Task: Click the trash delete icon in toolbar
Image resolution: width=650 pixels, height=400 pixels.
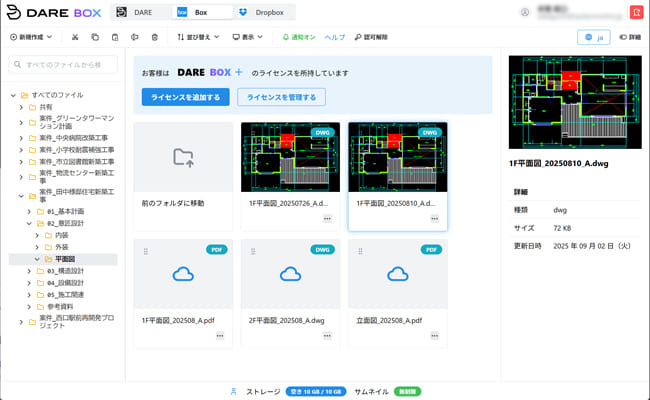Action: 154,37
